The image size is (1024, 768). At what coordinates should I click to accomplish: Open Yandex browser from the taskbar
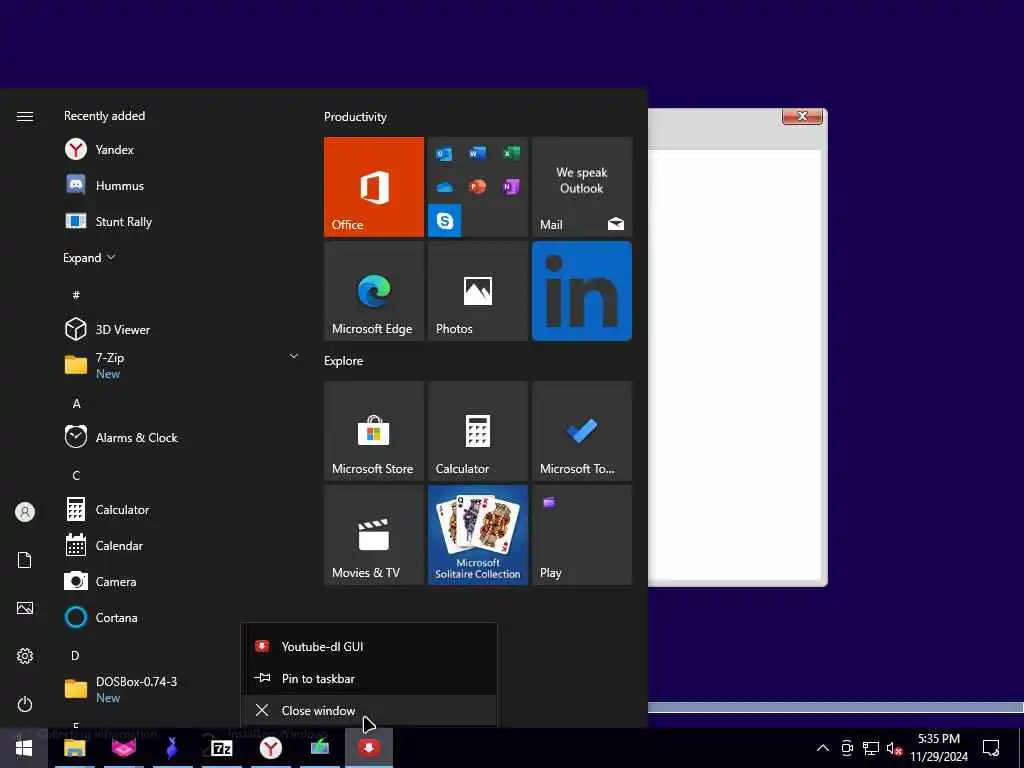[270, 748]
